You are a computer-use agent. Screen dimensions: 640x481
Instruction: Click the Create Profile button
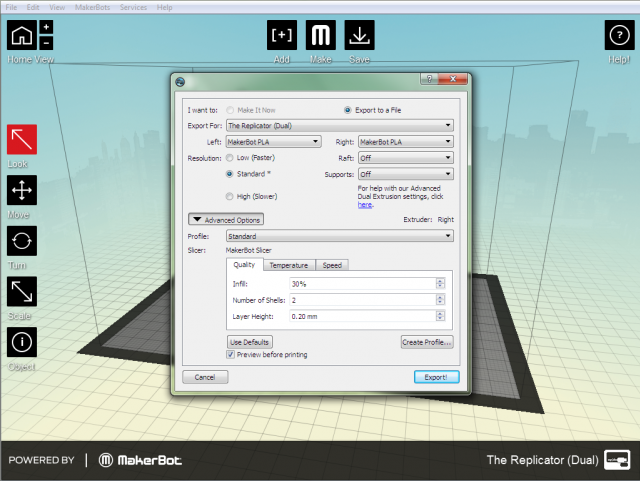[427, 342]
